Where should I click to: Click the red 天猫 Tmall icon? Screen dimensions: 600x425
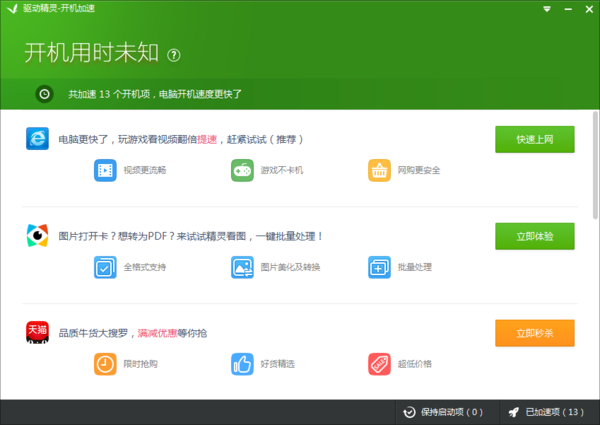coord(37,332)
